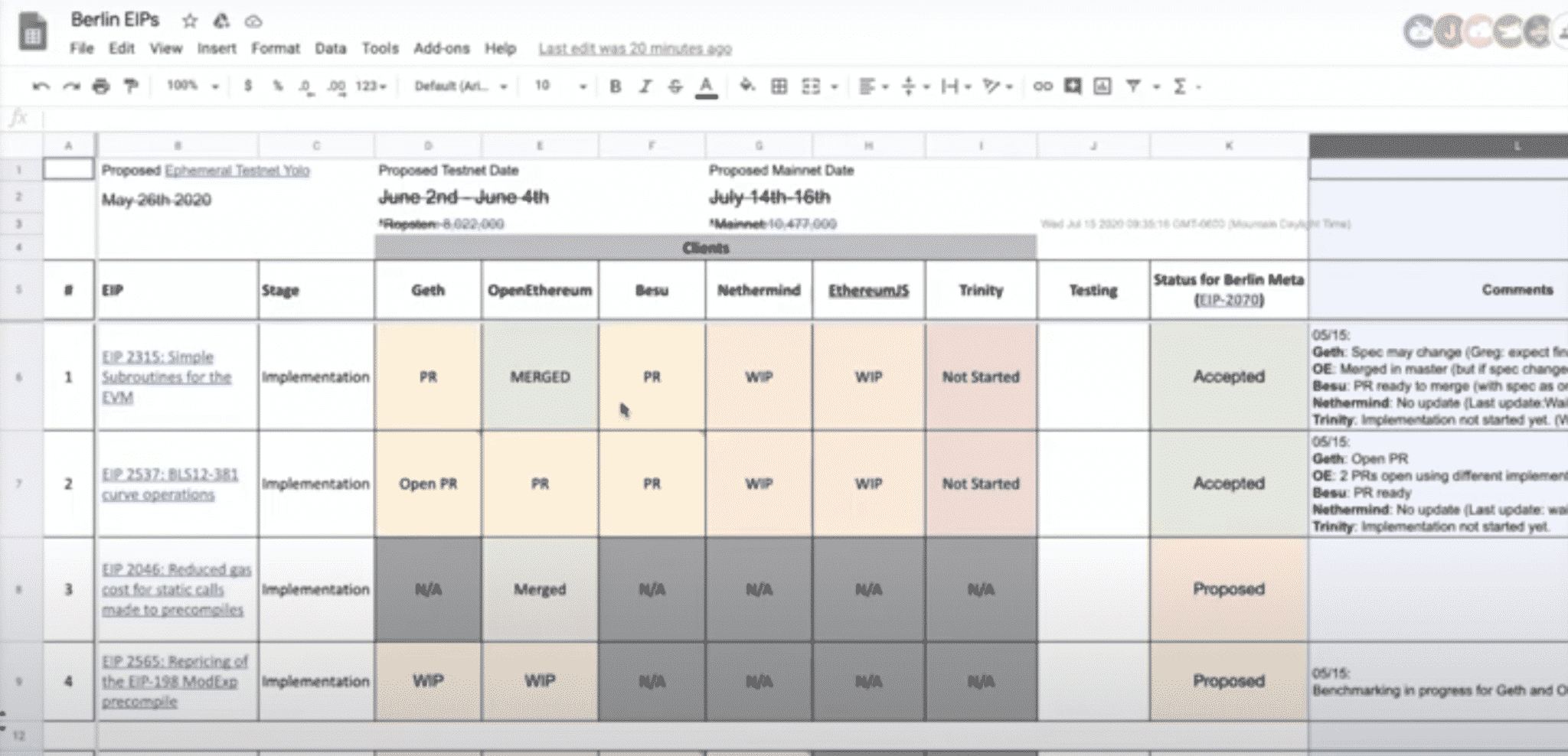Viewport: 1568px width, 756px height.
Task: Click the insert chart icon
Action: click(x=1102, y=86)
